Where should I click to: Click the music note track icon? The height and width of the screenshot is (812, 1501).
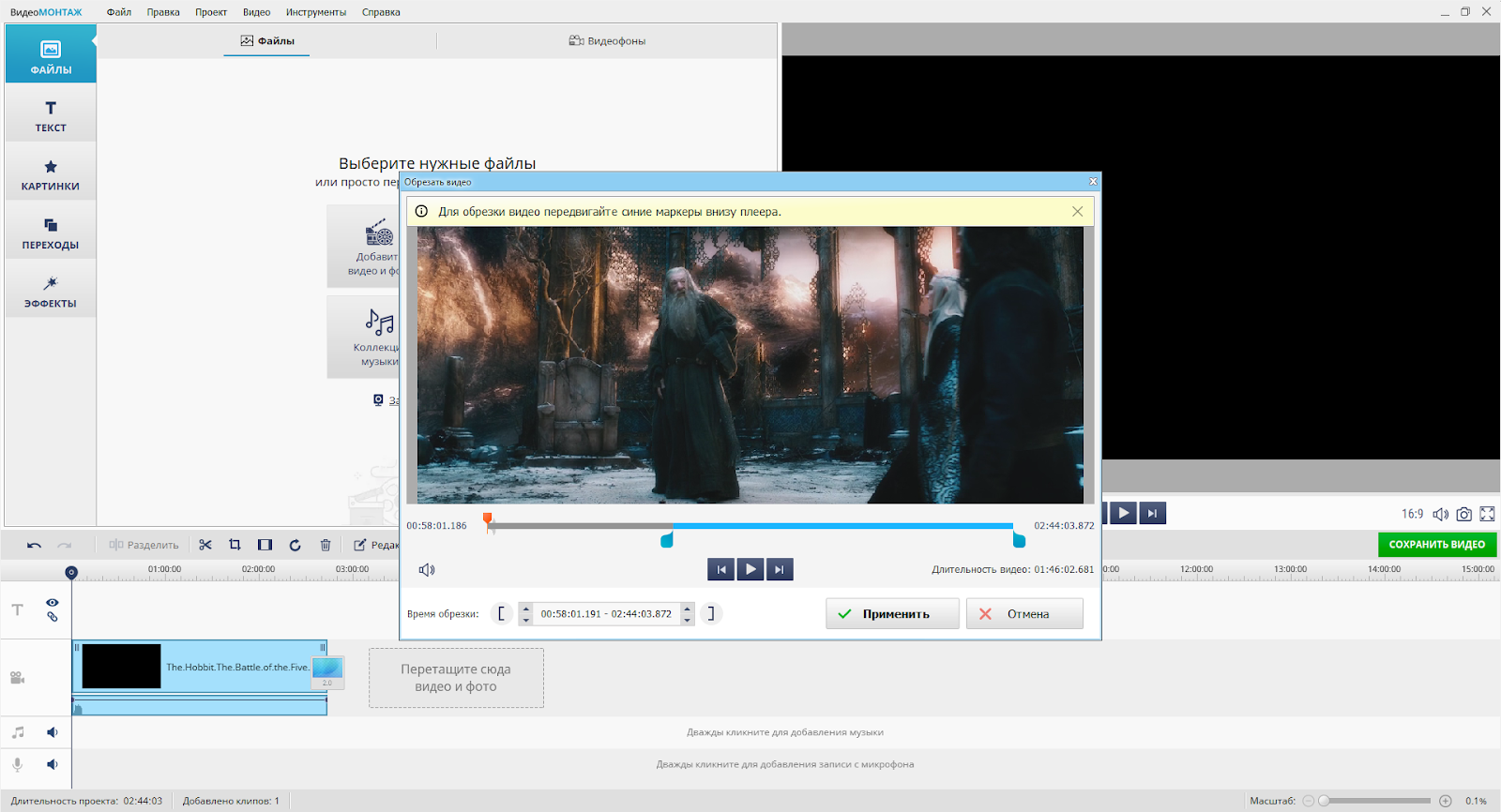pyautogui.click(x=18, y=732)
